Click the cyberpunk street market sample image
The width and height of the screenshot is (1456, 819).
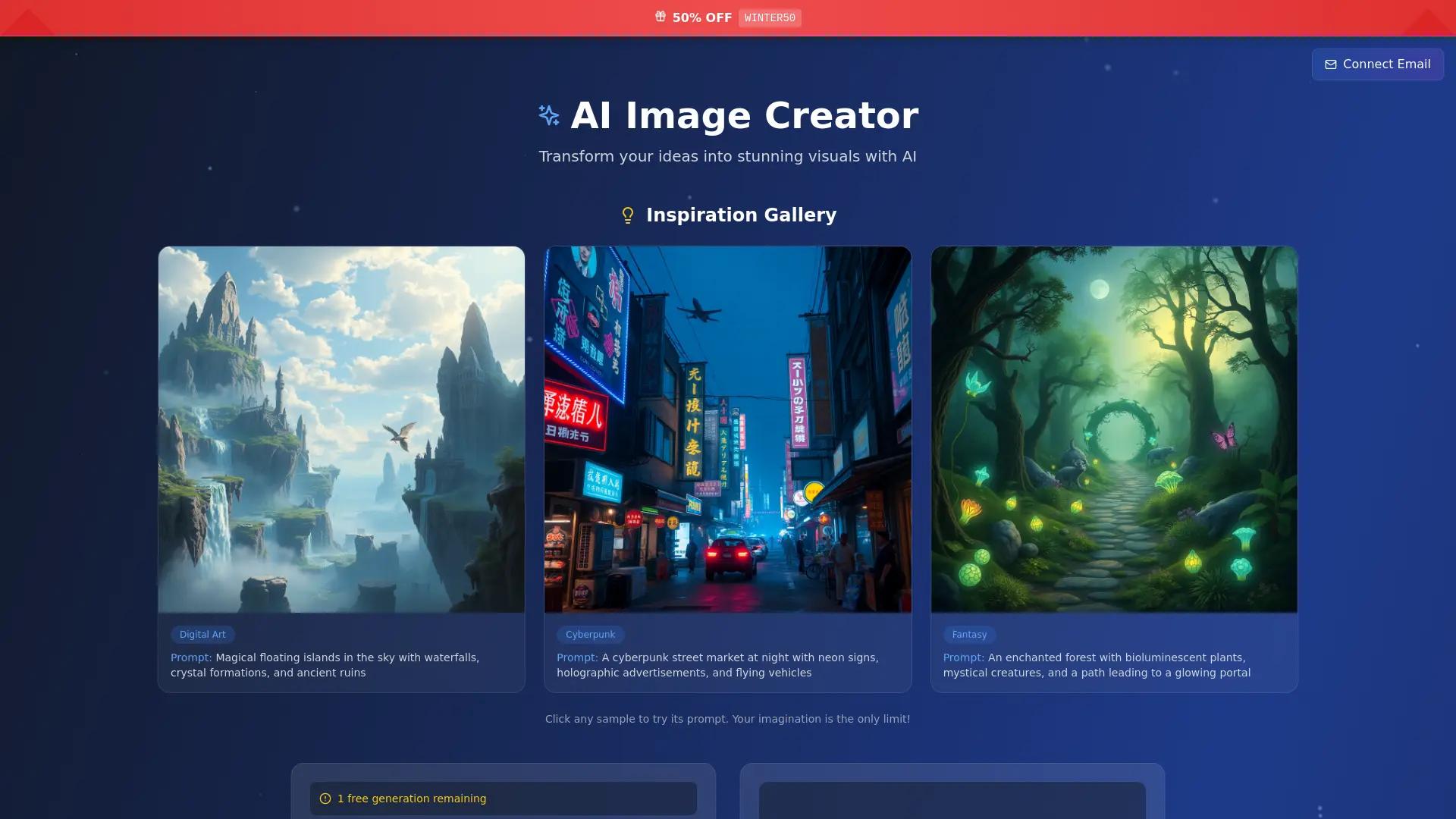click(x=727, y=429)
